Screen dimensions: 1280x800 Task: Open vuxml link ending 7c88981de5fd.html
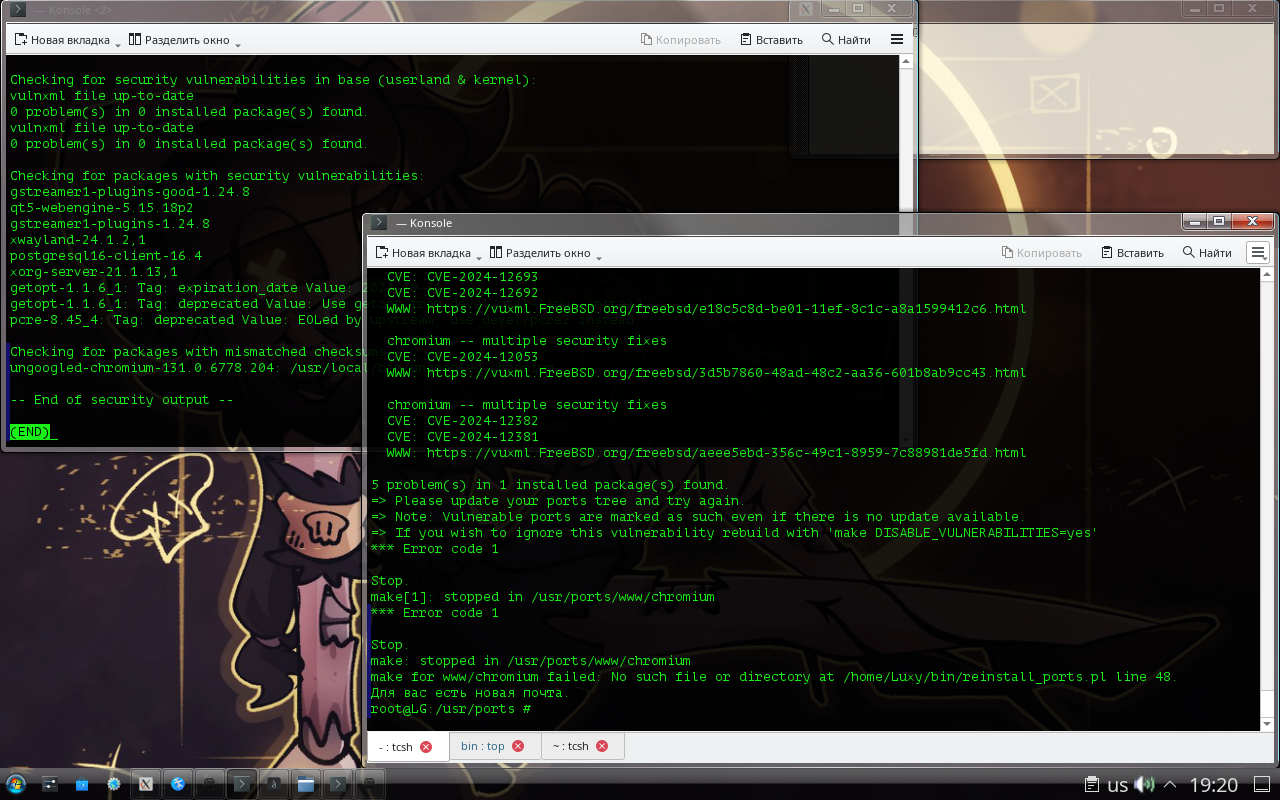[726, 453]
